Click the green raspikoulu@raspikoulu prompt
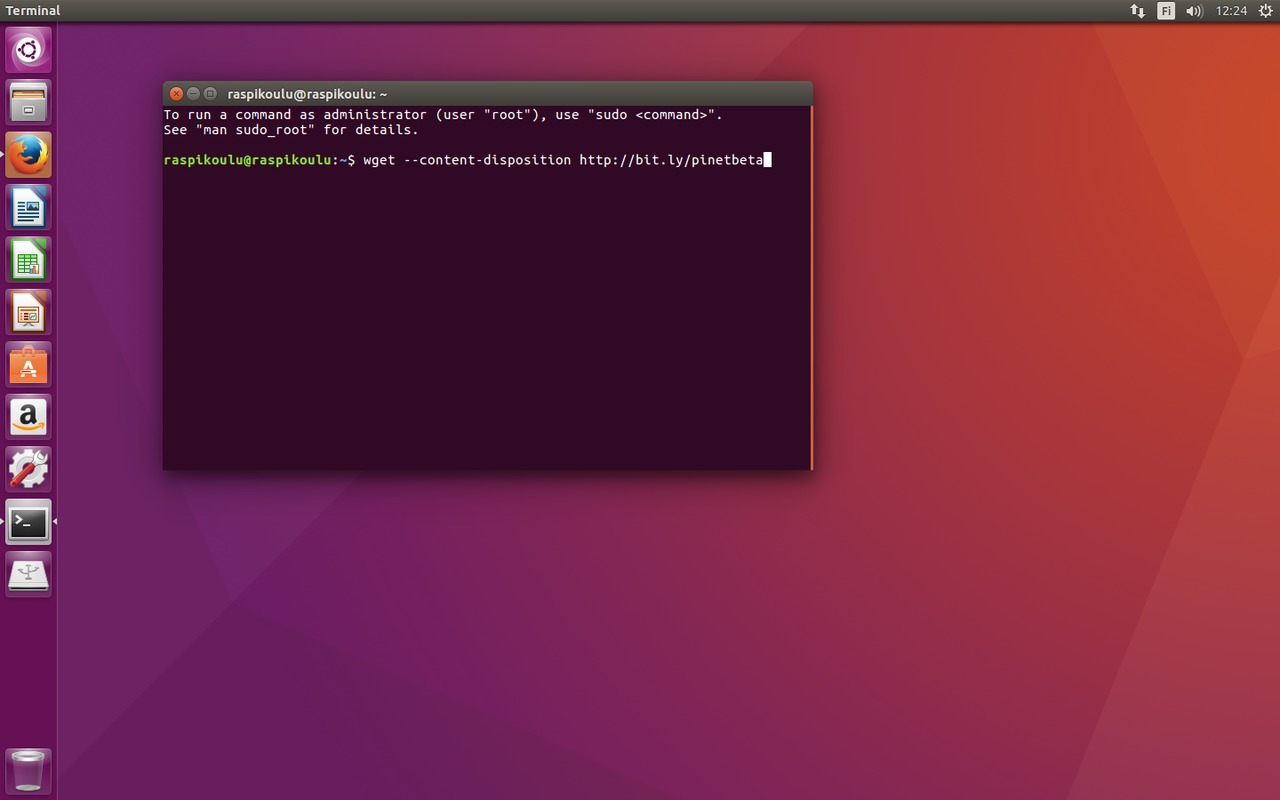The width and height of the screenshot is (1280, 800). click(x=247, y=160)
